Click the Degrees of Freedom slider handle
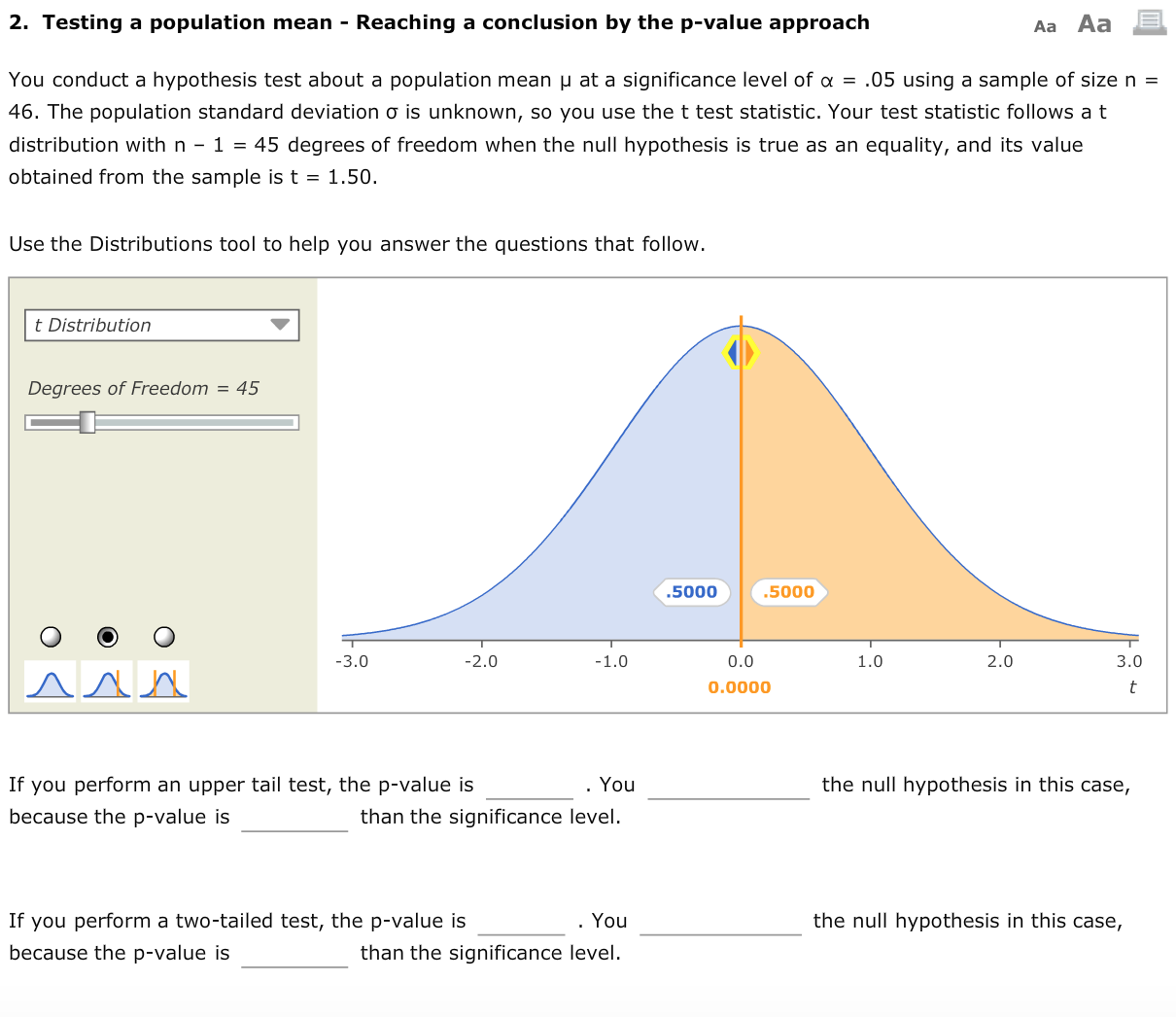The image size is (1176, 1017). (88, 422)
